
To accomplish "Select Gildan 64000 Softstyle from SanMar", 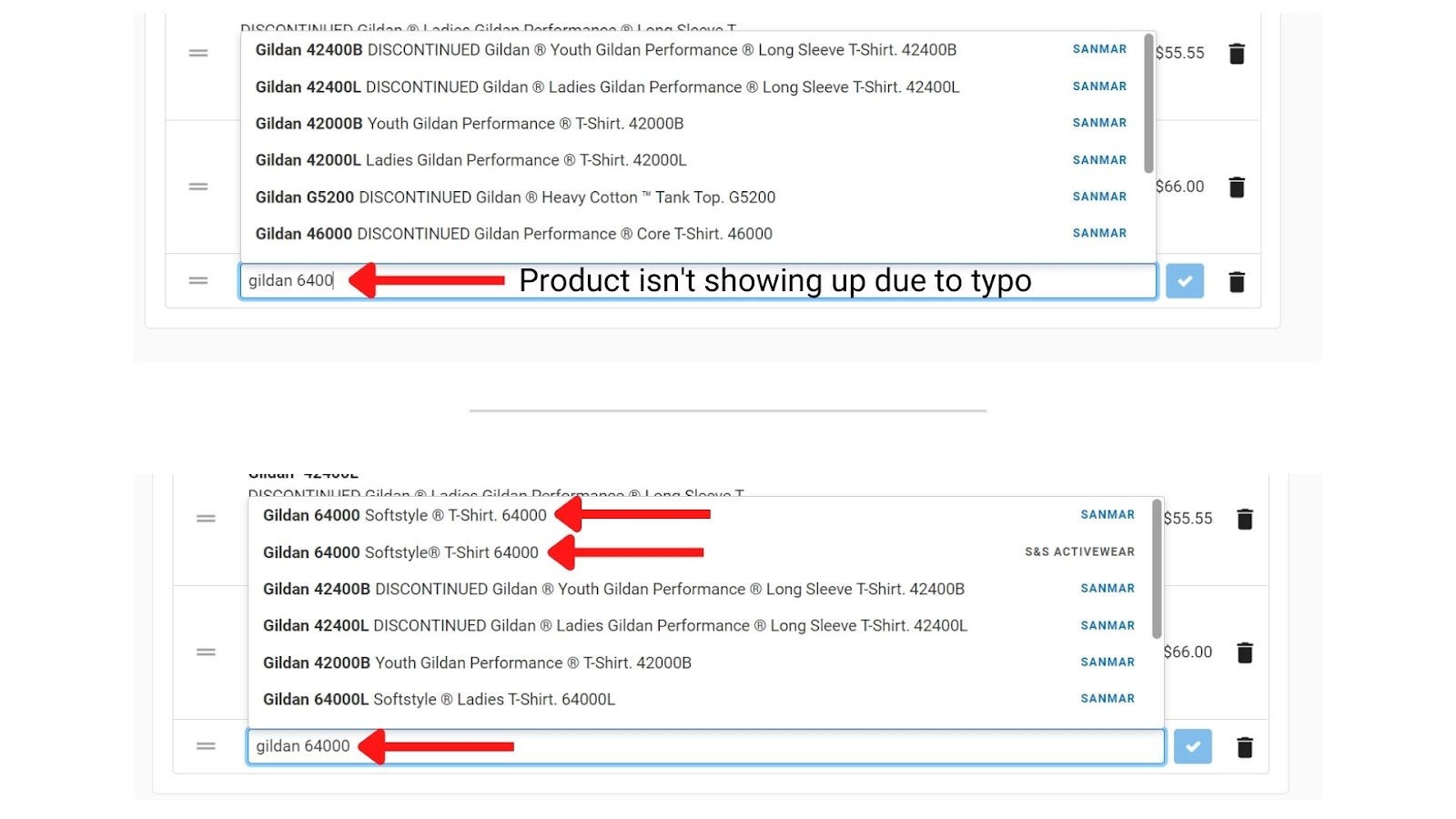I will 701,515.
